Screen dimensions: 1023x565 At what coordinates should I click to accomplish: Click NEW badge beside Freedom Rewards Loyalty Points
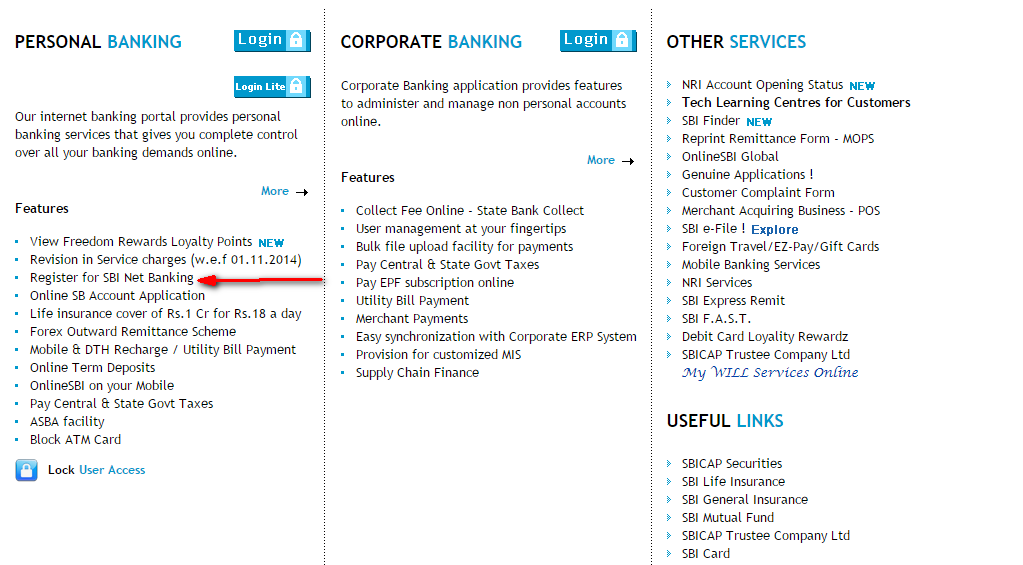click(x=271, y=243)
